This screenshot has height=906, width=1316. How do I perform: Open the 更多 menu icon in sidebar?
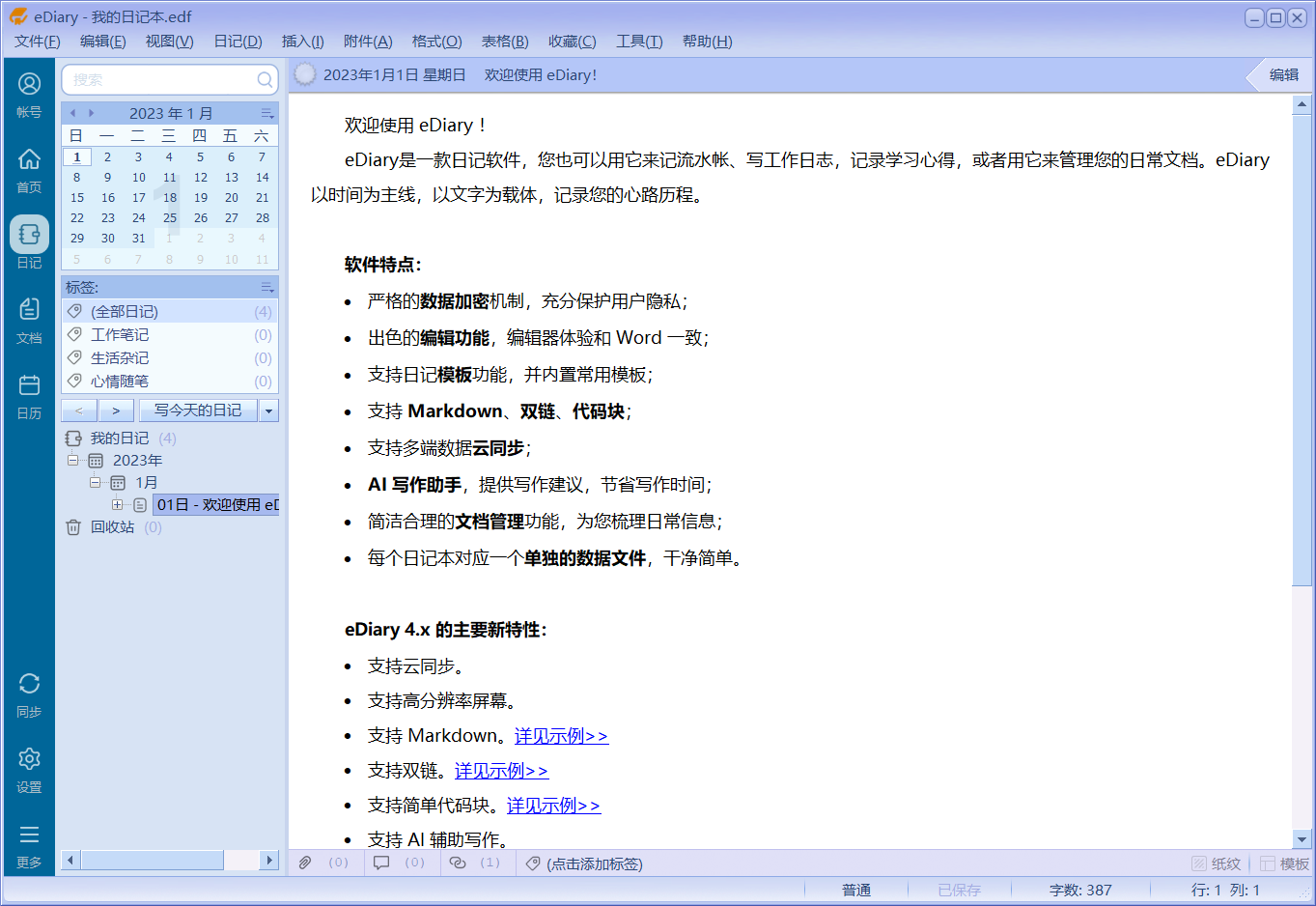coord(28,839)
